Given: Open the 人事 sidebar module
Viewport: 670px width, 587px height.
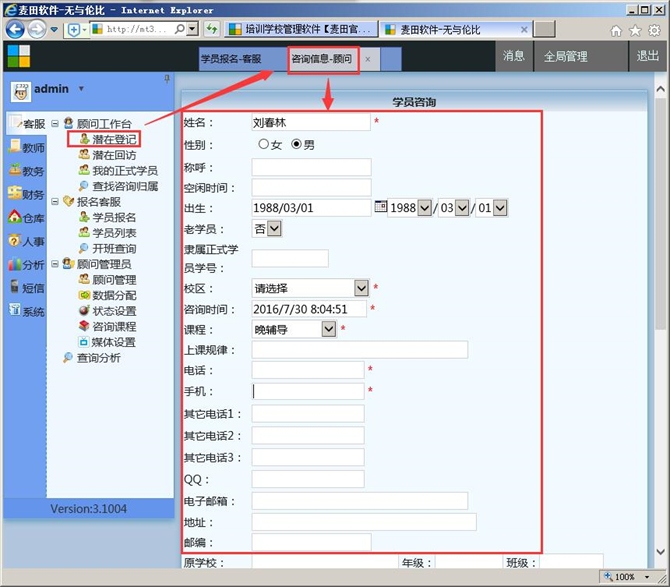Looking at the screenshot, I should 27,241.
